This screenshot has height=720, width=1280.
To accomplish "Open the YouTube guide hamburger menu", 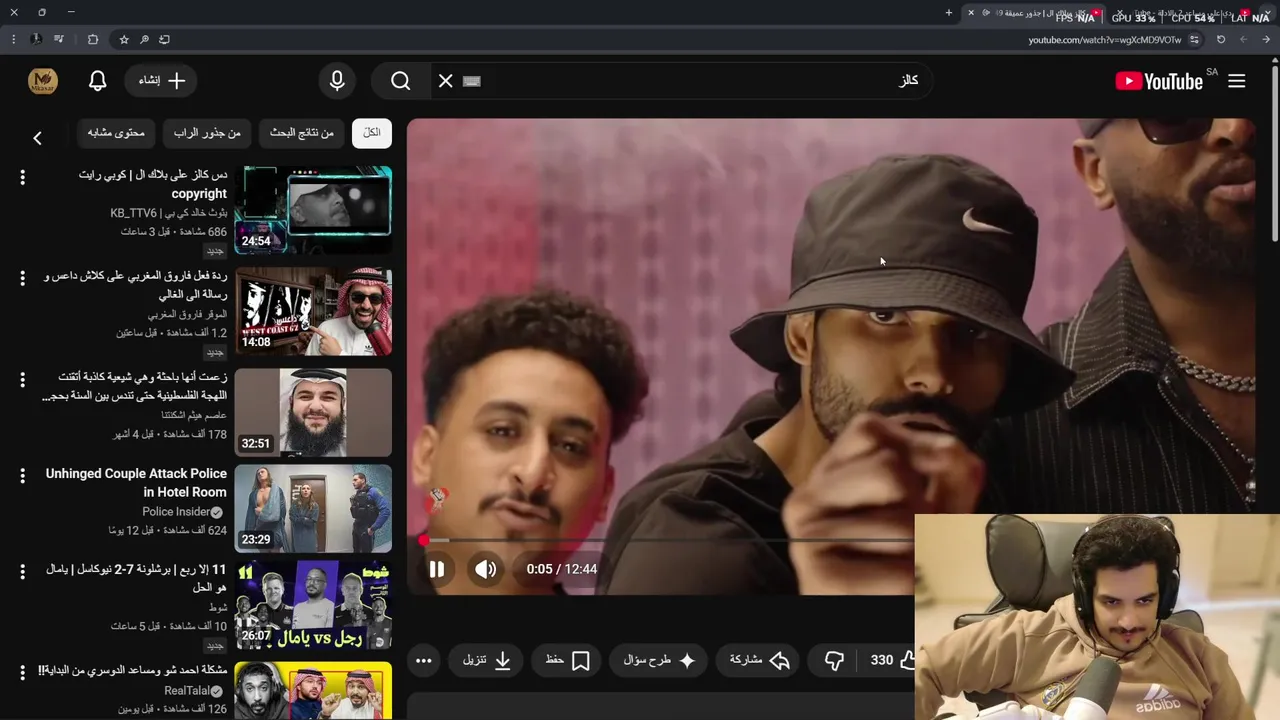I will (x=1236, y=81).
